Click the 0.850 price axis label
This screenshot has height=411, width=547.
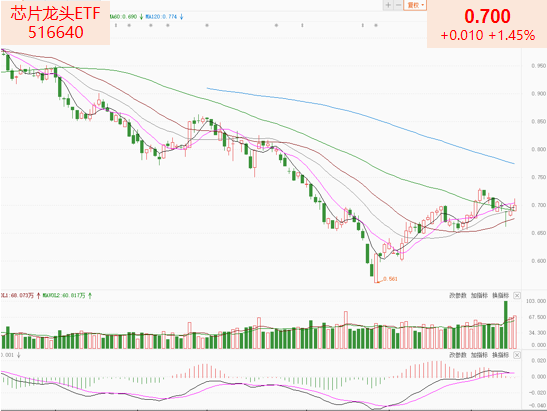click(x=539, y=121)
